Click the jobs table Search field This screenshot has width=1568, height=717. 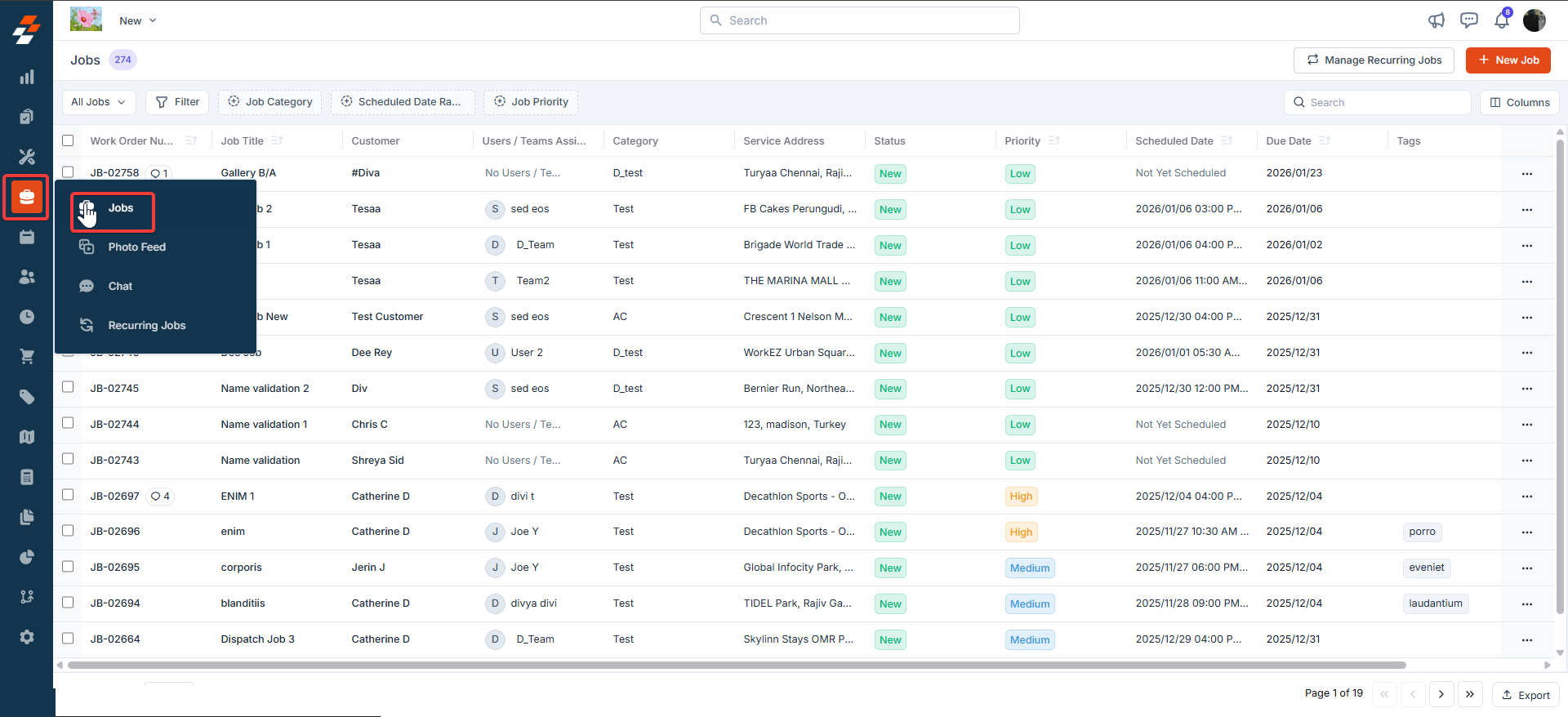[x=1377, y=102]
